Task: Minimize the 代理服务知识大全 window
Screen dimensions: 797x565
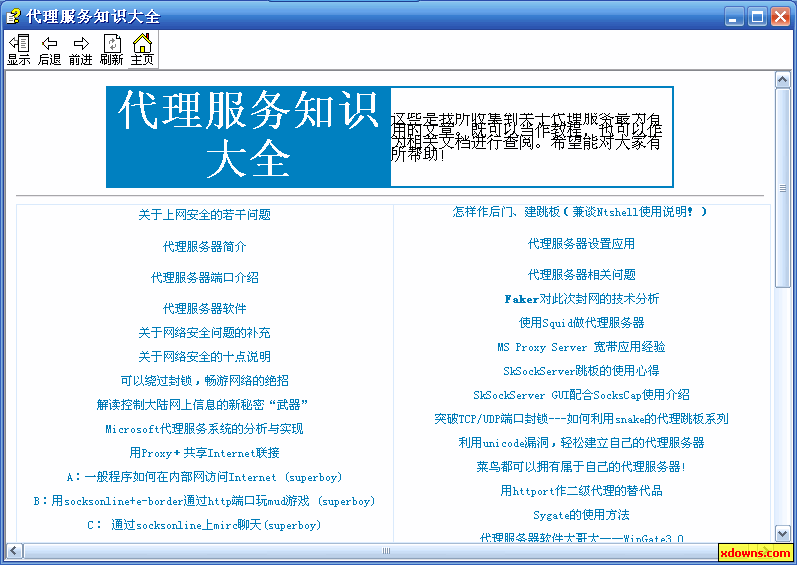Action: pyautogui.click(x=733, y=17)
